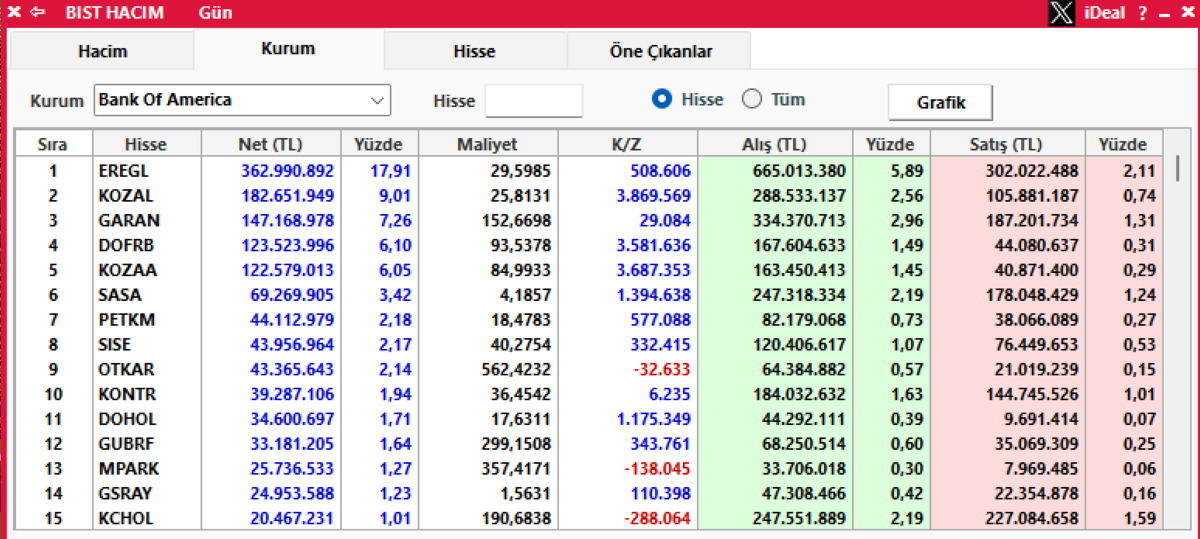This screenshot has height=539, width=1200.
Task: Click the X icon left of back arrow
Action: point(13,13)
